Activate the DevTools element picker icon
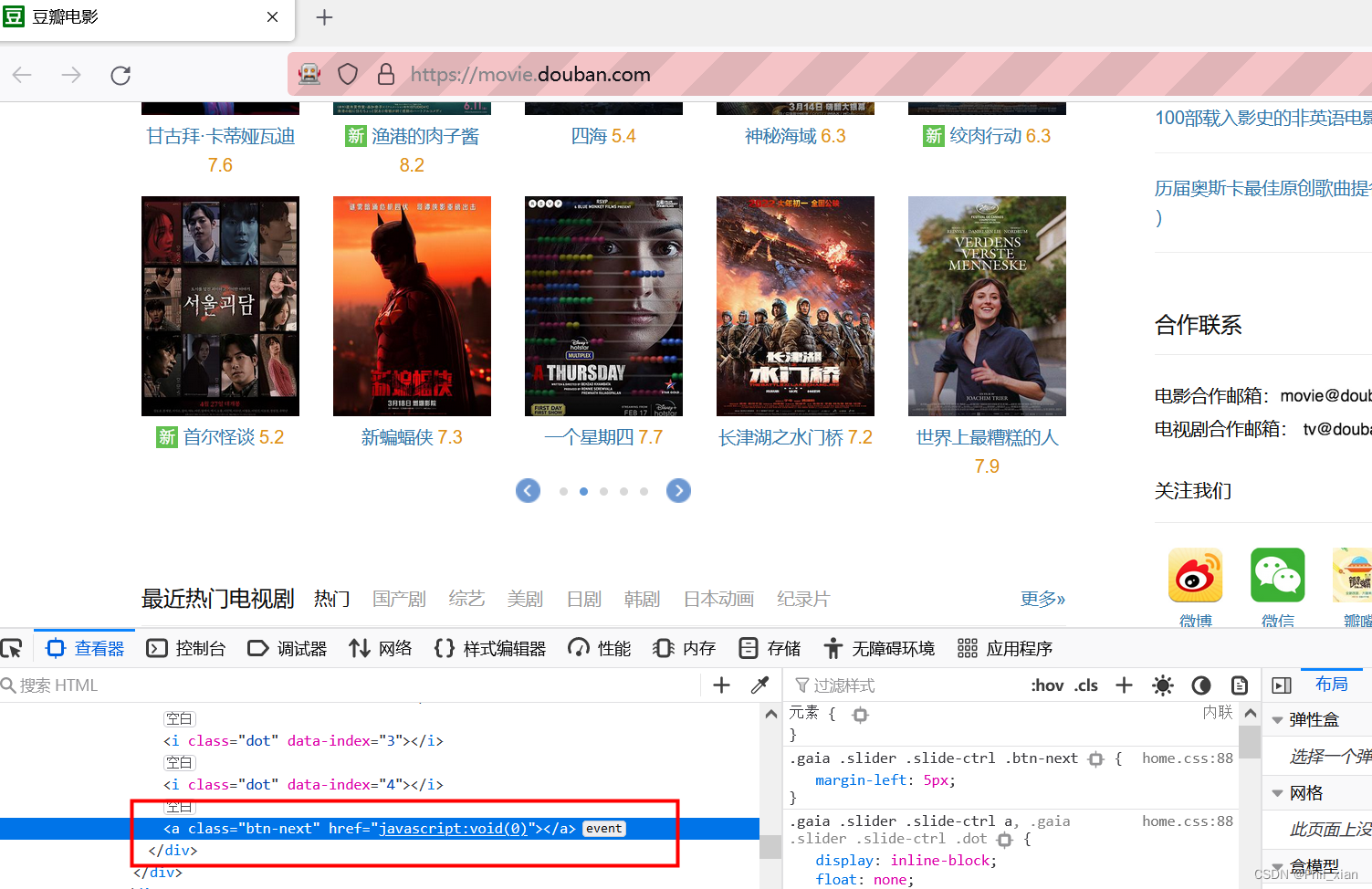Image resolution: width=1372 pixels, height=889 pixels. click(x=12, y=649)
